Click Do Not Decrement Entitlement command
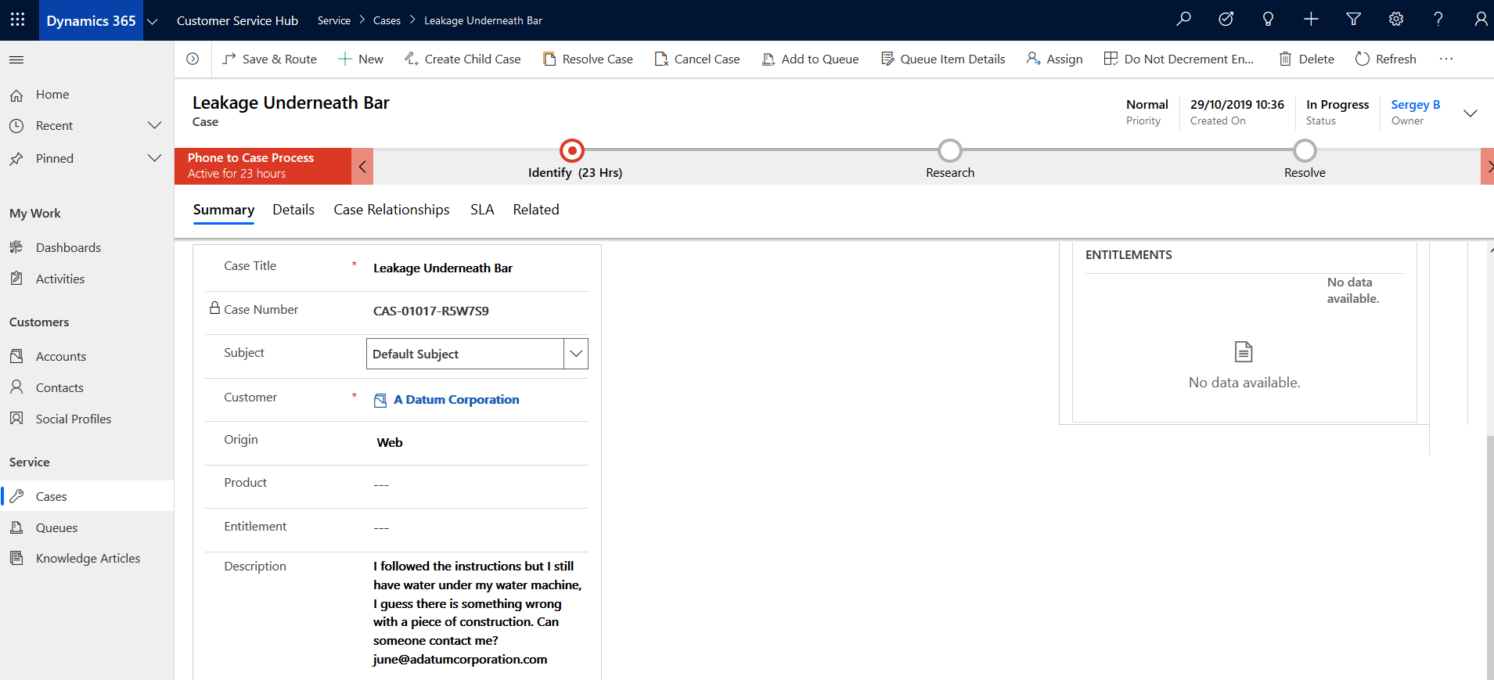 (x=1178, y=59)
